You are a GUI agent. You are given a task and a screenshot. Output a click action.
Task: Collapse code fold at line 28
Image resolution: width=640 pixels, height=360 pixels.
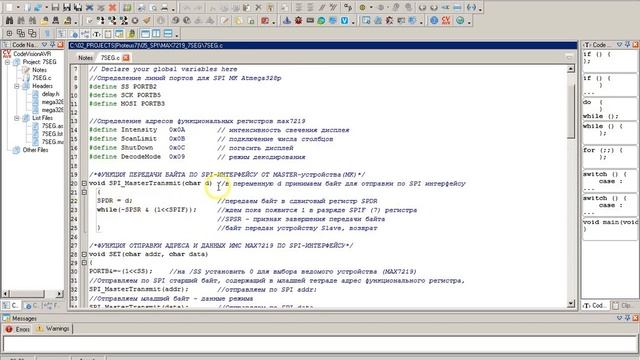[x=84, y=254]
